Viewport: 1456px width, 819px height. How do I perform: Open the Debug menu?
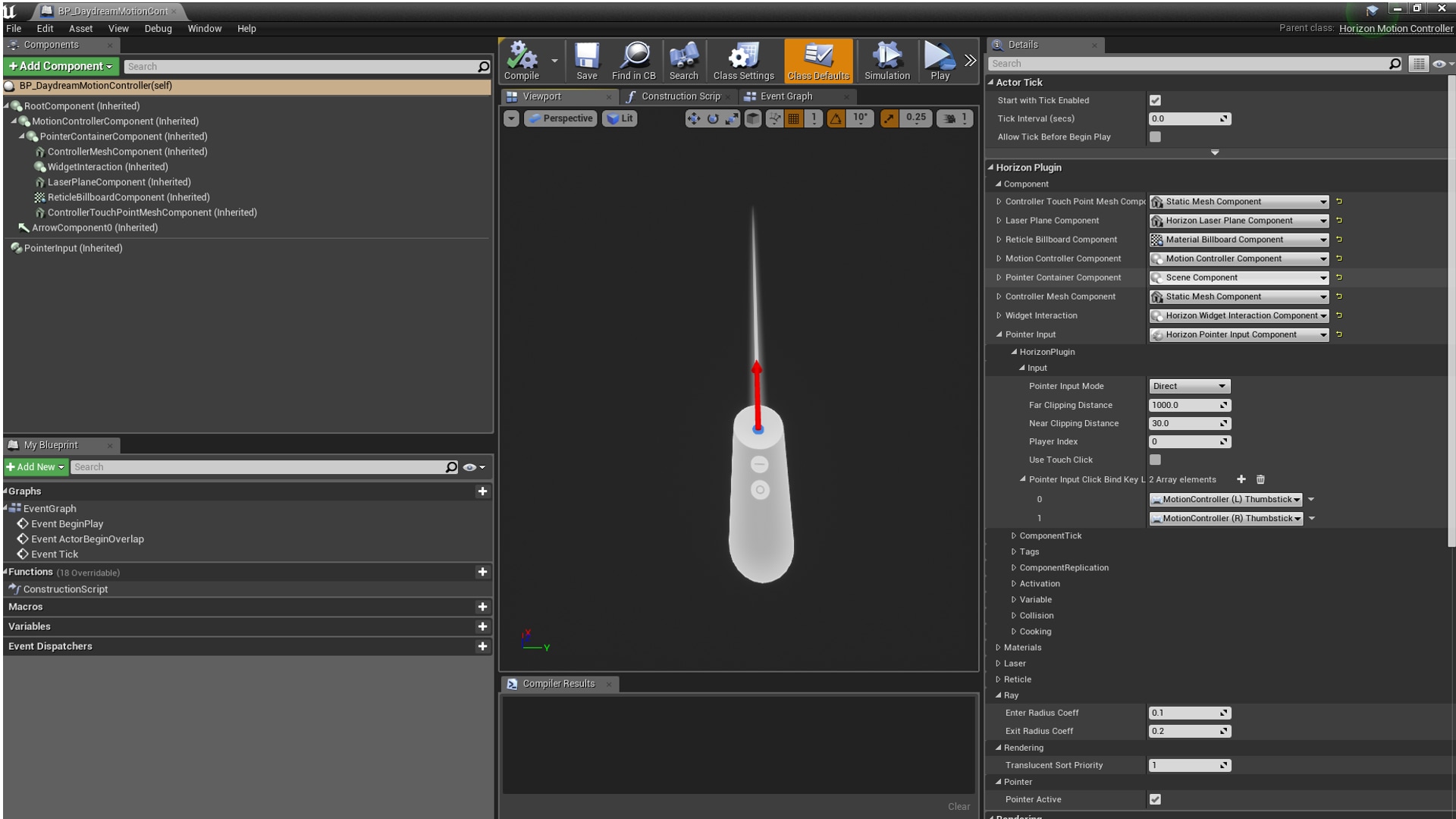coord(158,28)
